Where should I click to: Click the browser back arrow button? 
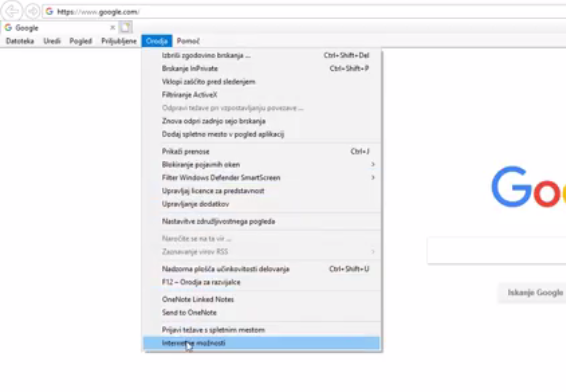12,11
